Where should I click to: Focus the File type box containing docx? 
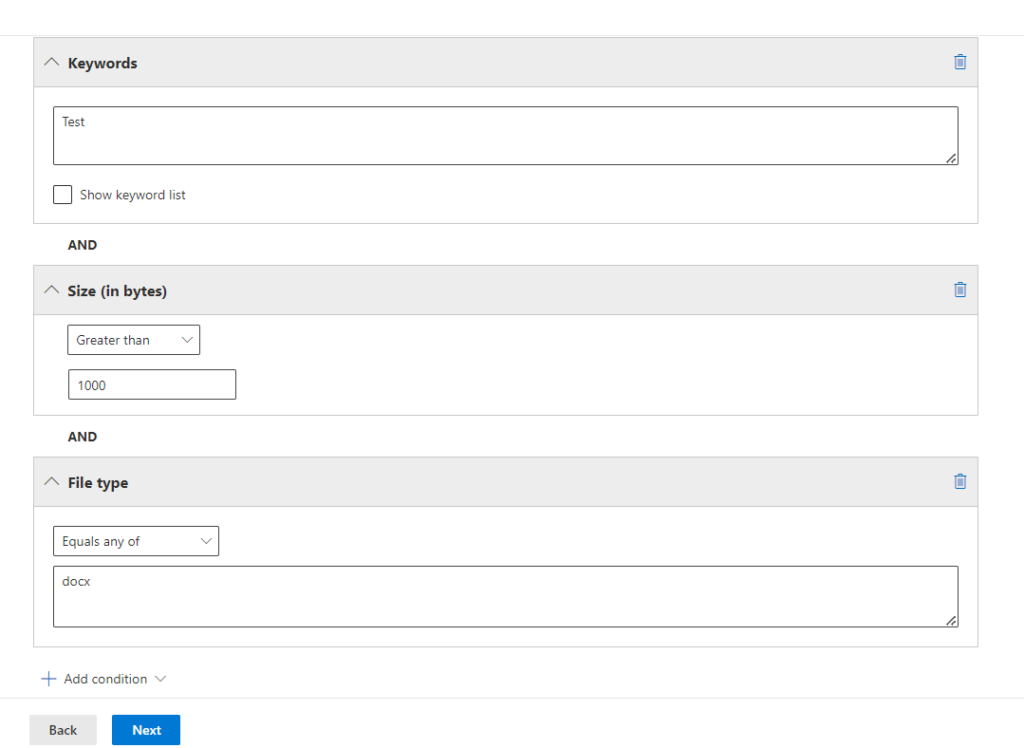pos(505,597)
